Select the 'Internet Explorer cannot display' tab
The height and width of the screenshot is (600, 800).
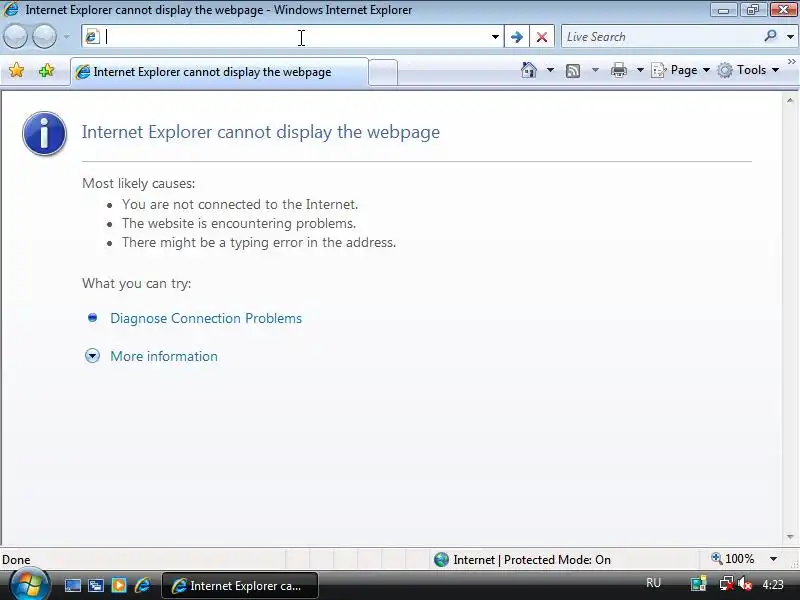click(219, 72)
